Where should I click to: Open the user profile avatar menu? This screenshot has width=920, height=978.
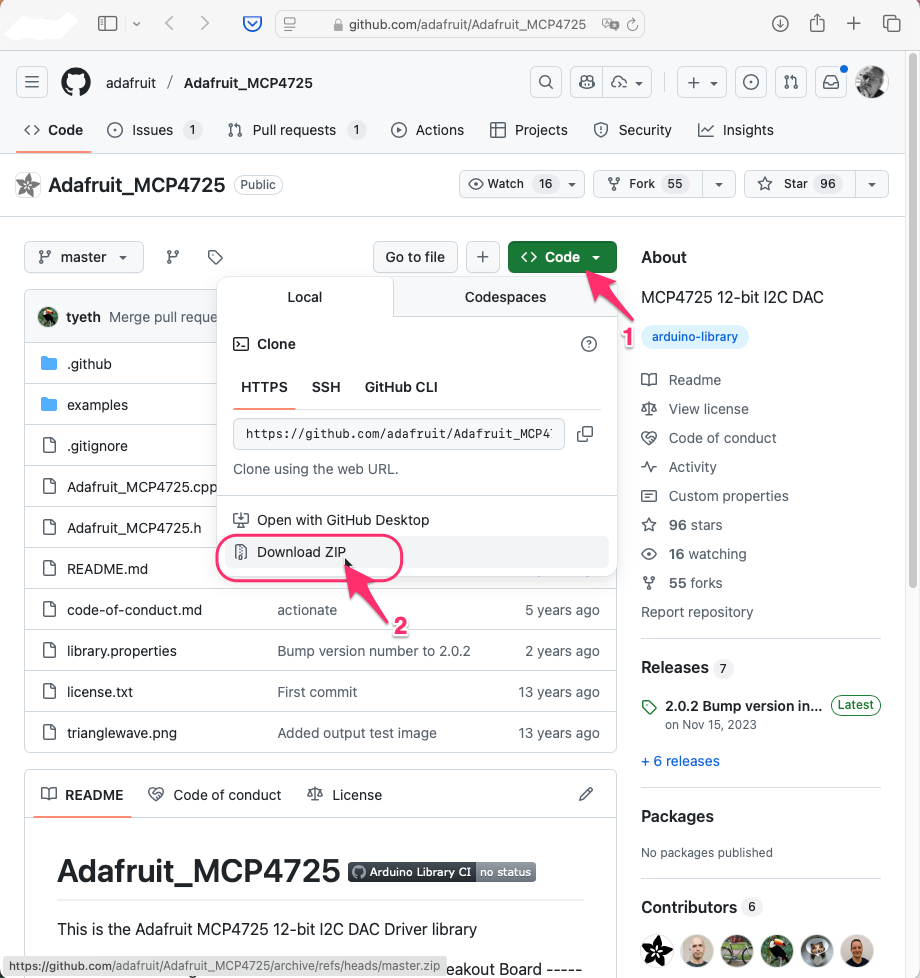point(871,82)
